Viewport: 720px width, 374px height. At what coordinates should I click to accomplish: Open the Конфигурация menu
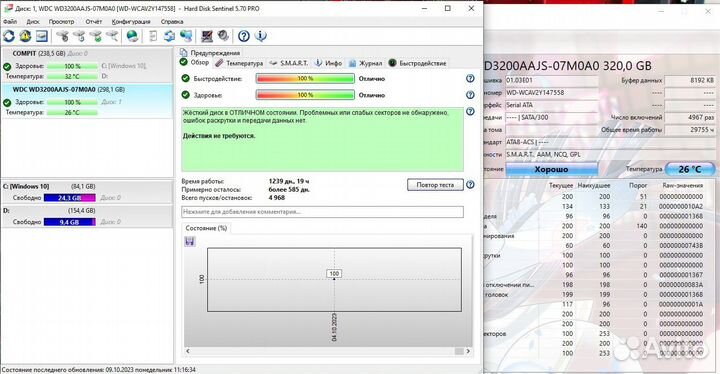131,22
